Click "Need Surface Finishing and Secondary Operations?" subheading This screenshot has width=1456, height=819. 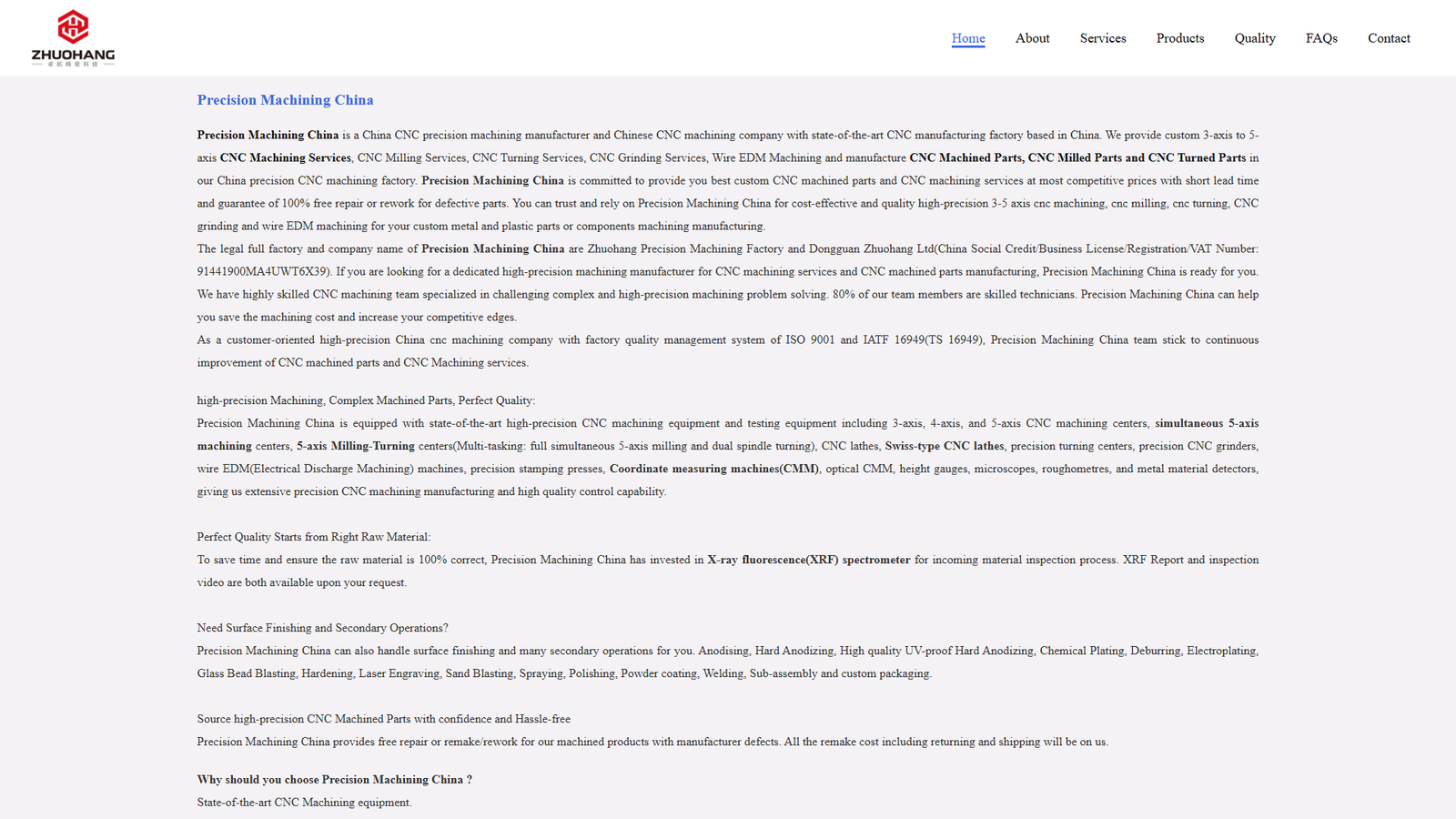click(322, 628)
